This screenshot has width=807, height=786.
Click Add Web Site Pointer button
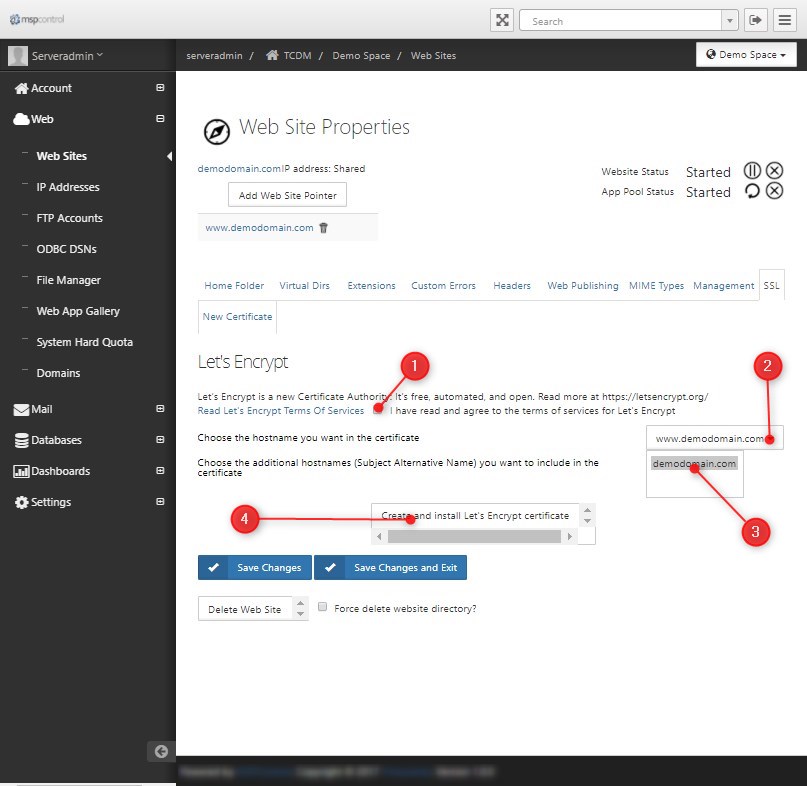287,195
